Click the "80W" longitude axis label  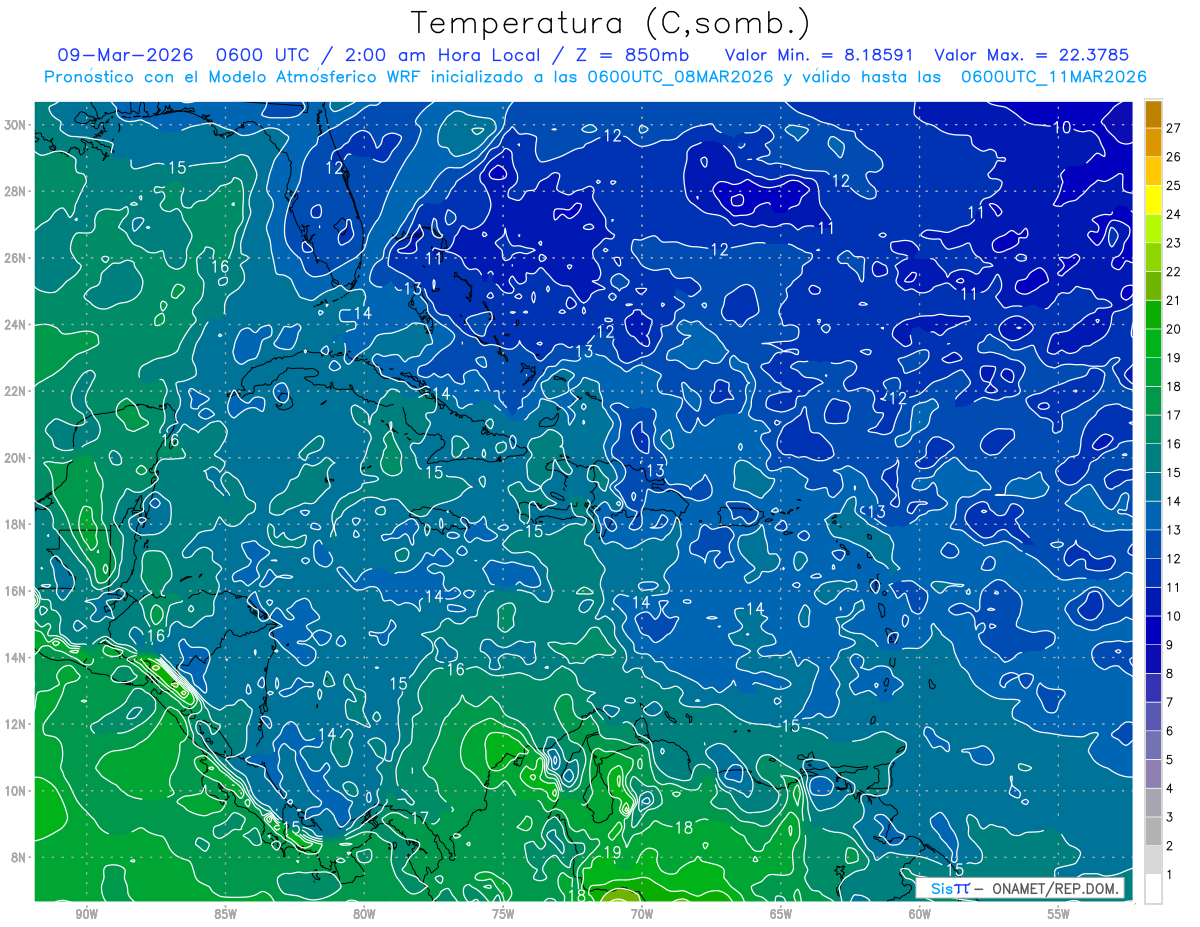[364, 913]
